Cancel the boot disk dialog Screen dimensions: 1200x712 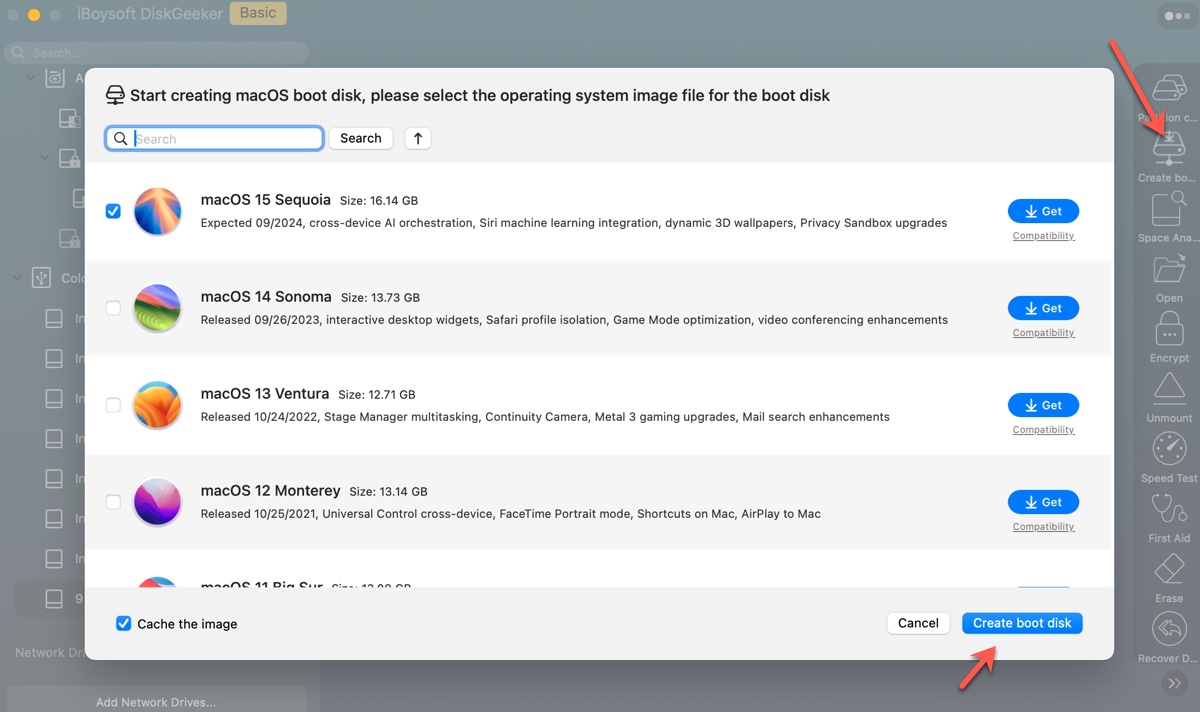(x=917, y=623)
